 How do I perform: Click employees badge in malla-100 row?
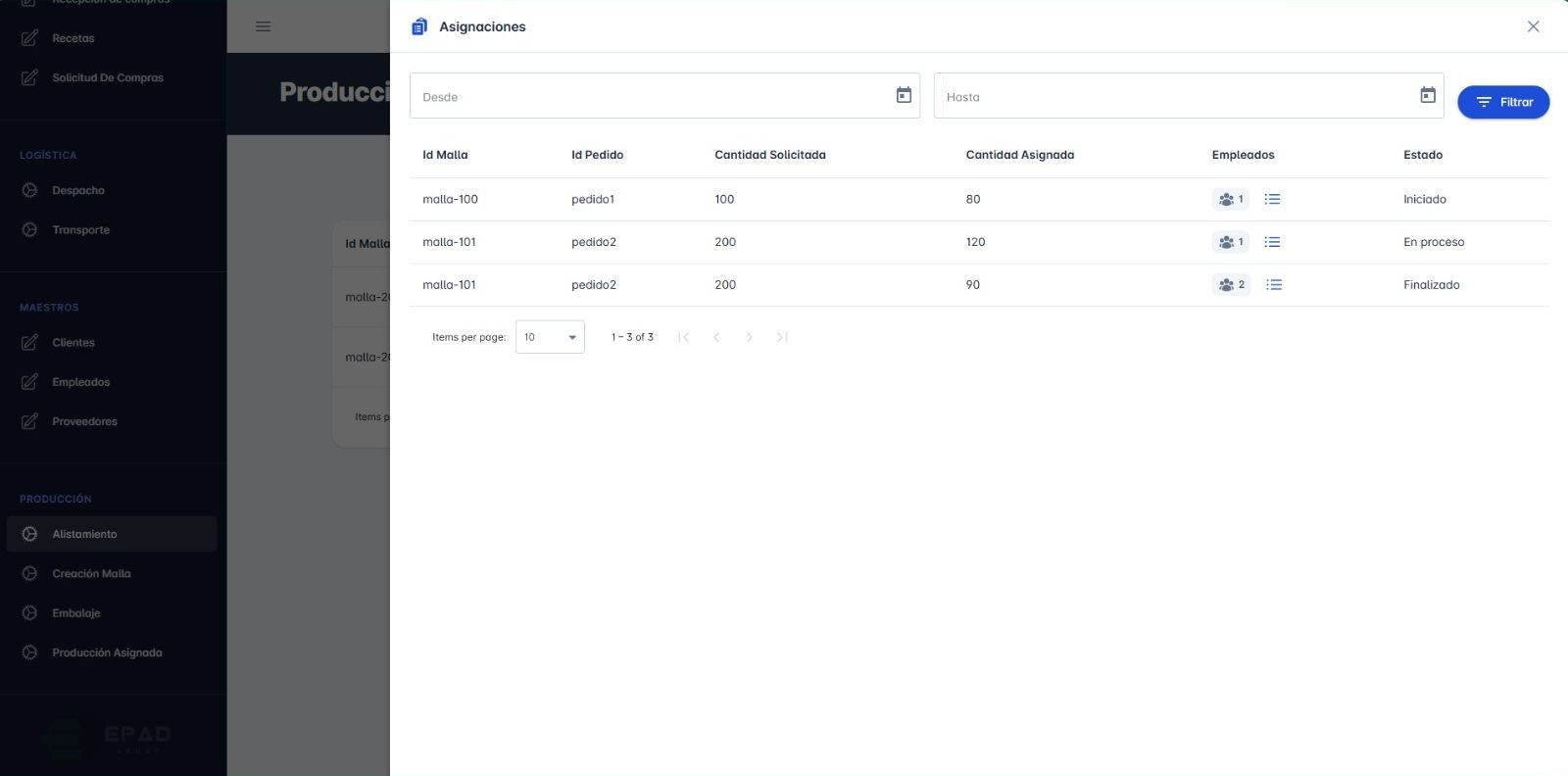[1230, 199]
